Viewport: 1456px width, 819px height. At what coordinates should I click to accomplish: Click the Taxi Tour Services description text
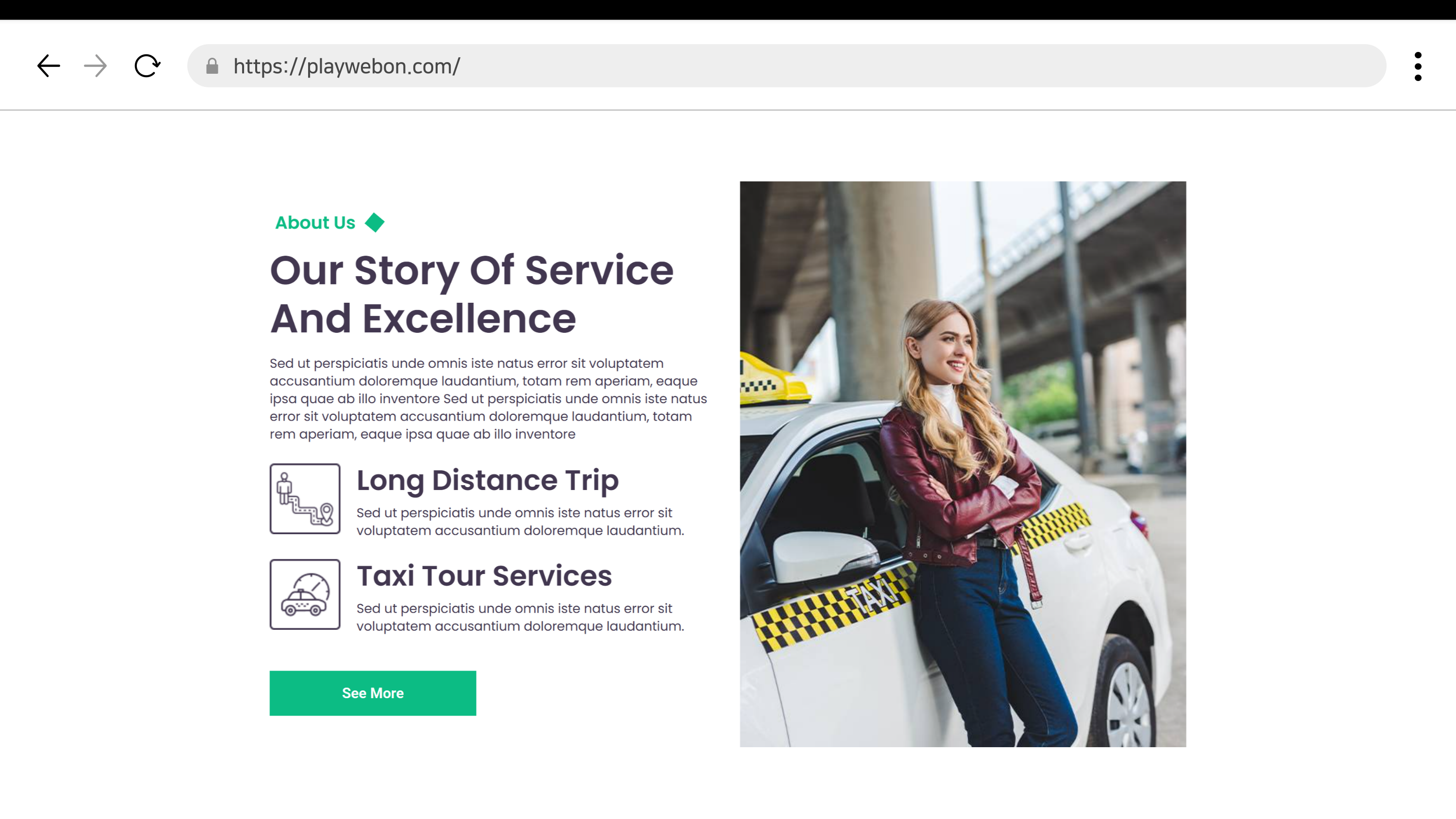click(520, 617)
